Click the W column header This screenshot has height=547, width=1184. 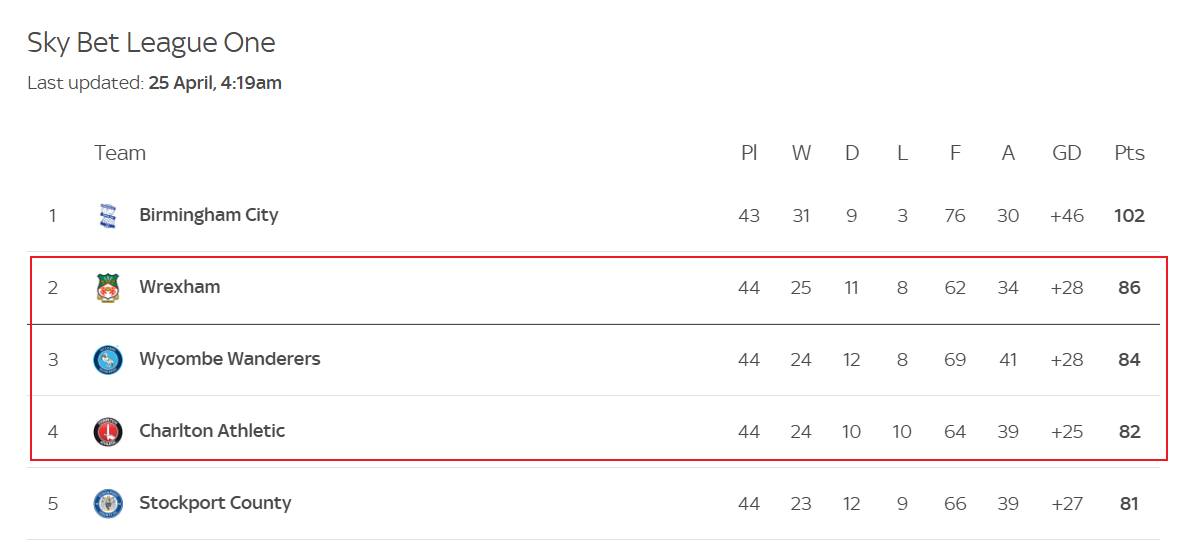coord(801,153)
